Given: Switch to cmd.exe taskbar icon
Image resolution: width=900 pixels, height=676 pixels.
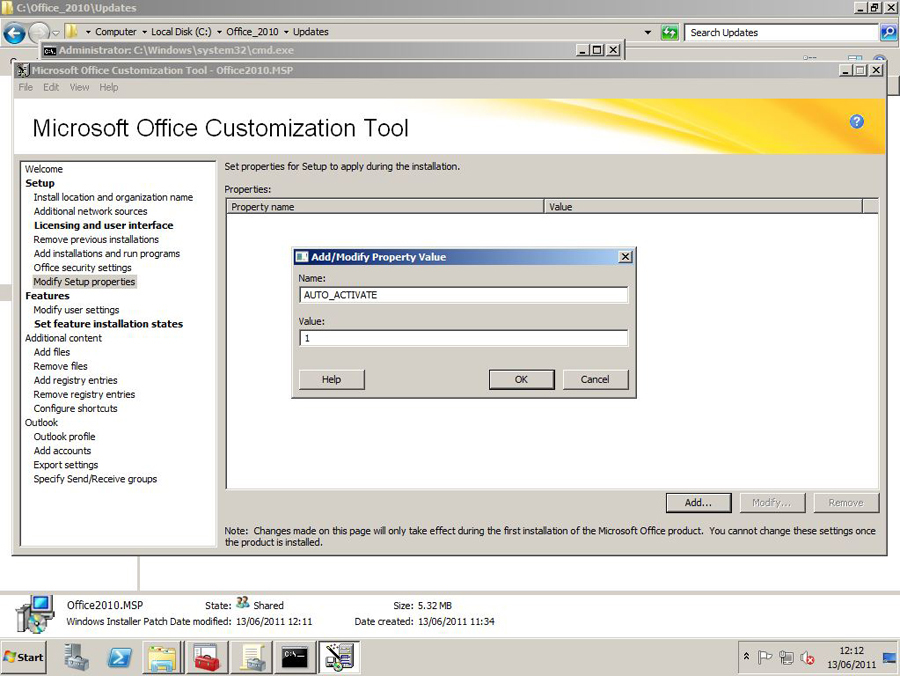Looking at the screenshot, I should pyautogui.click(x=294, y=658).
